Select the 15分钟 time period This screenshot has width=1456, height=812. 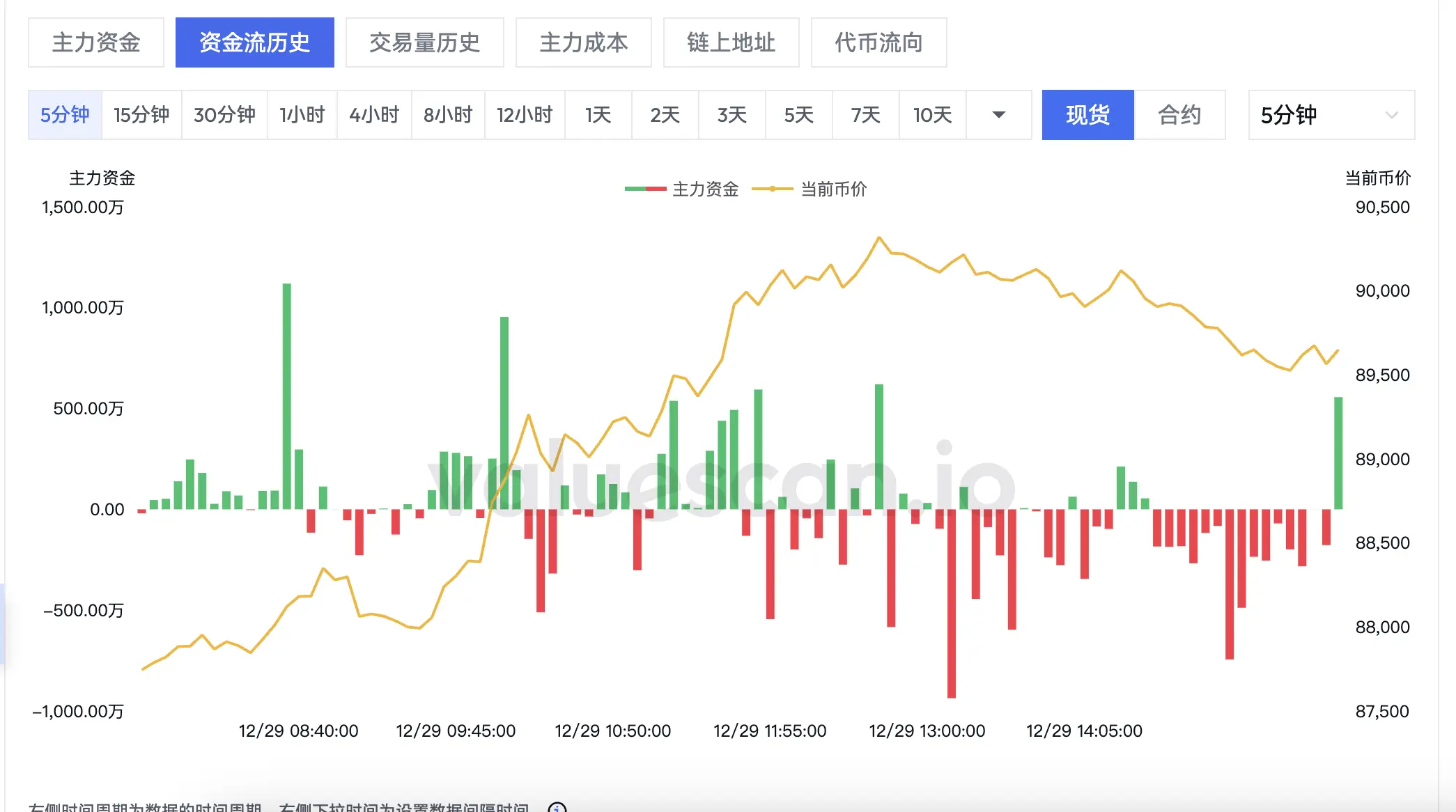click(x=141, y=115)
